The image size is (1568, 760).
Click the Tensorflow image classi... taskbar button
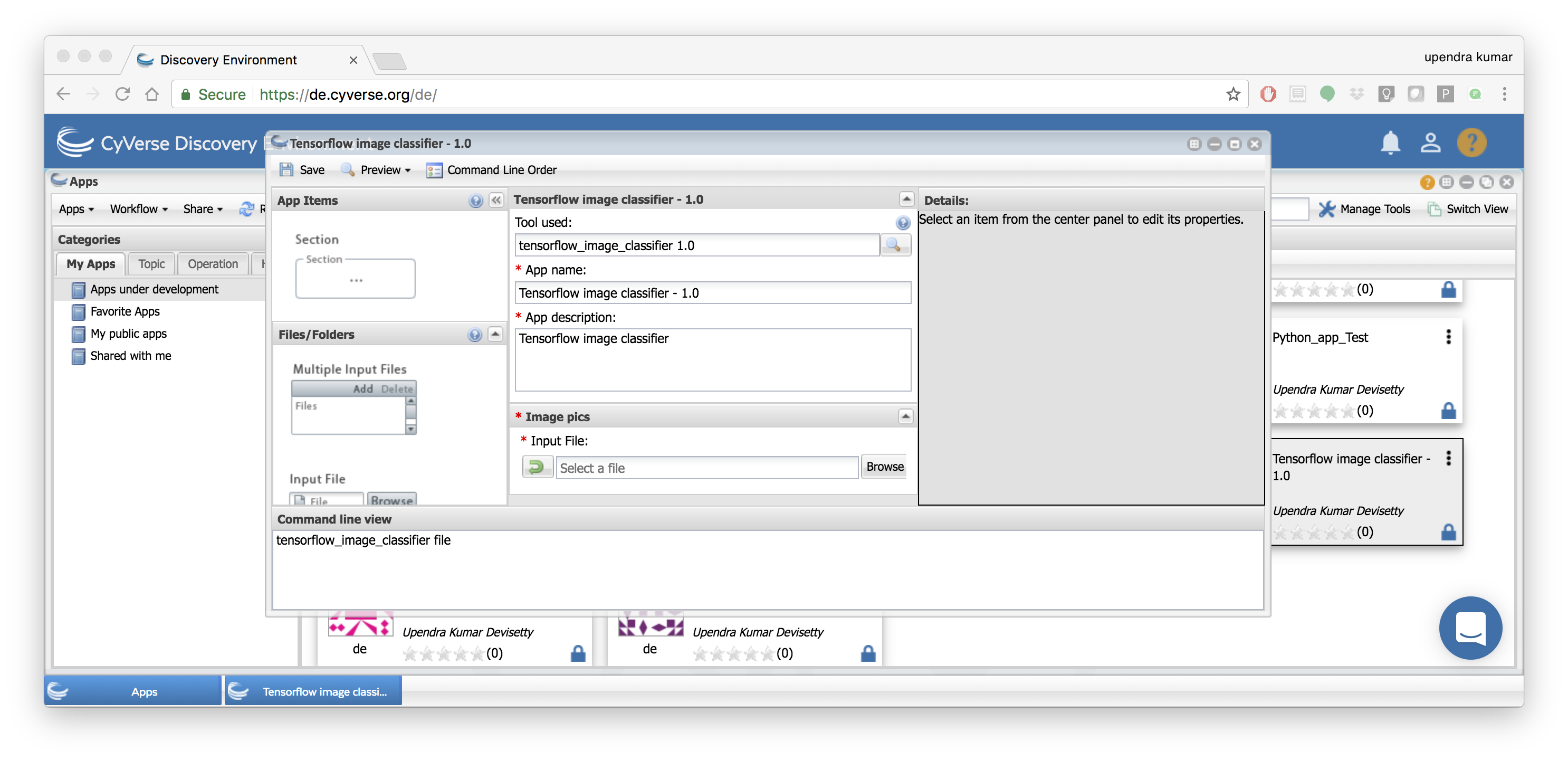(x=313, y=691)
